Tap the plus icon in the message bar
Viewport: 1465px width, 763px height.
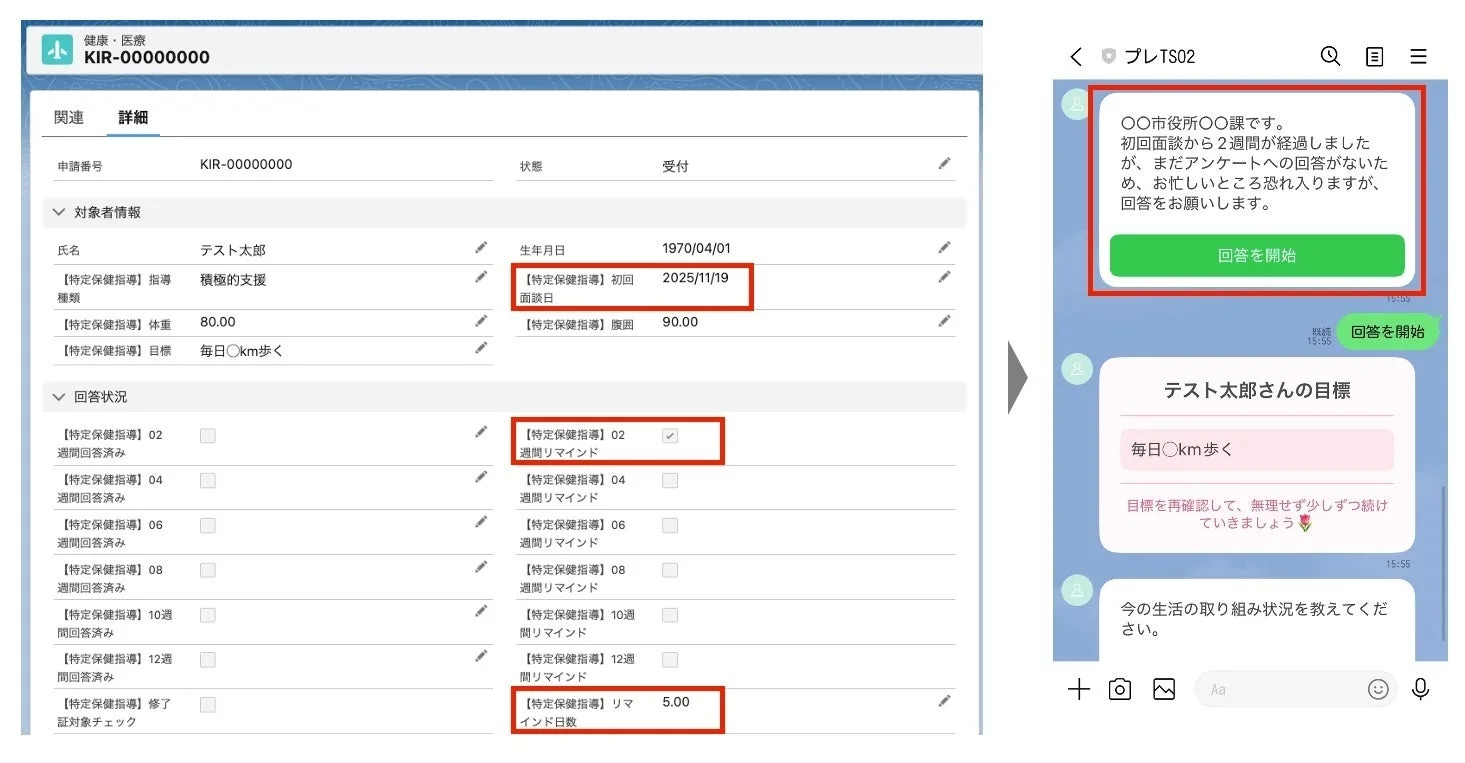(1078, 689)
